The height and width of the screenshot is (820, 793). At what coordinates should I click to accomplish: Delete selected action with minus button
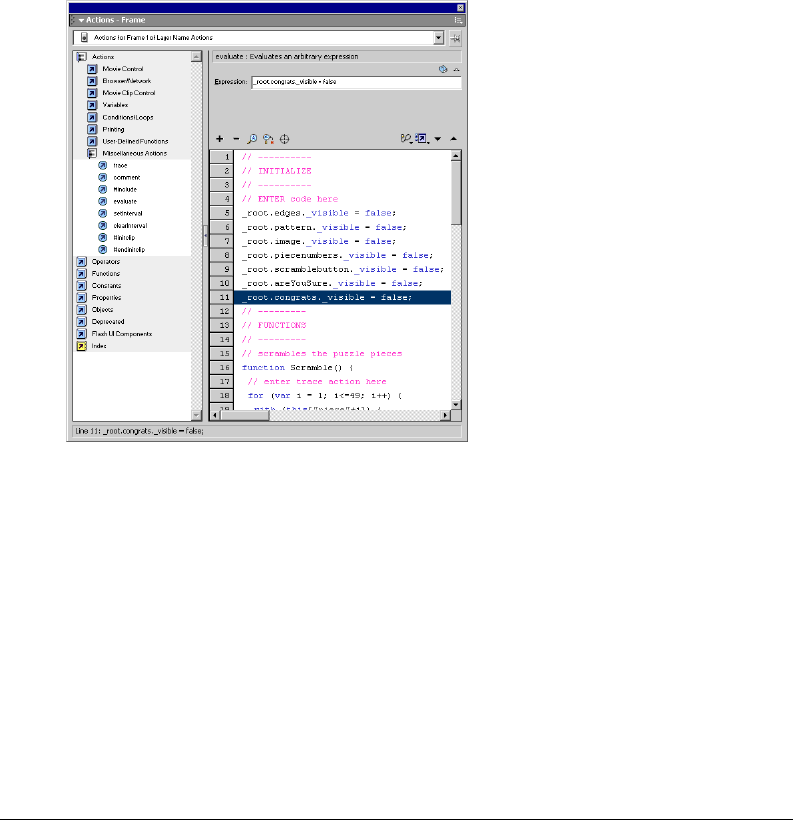[236, 139]
